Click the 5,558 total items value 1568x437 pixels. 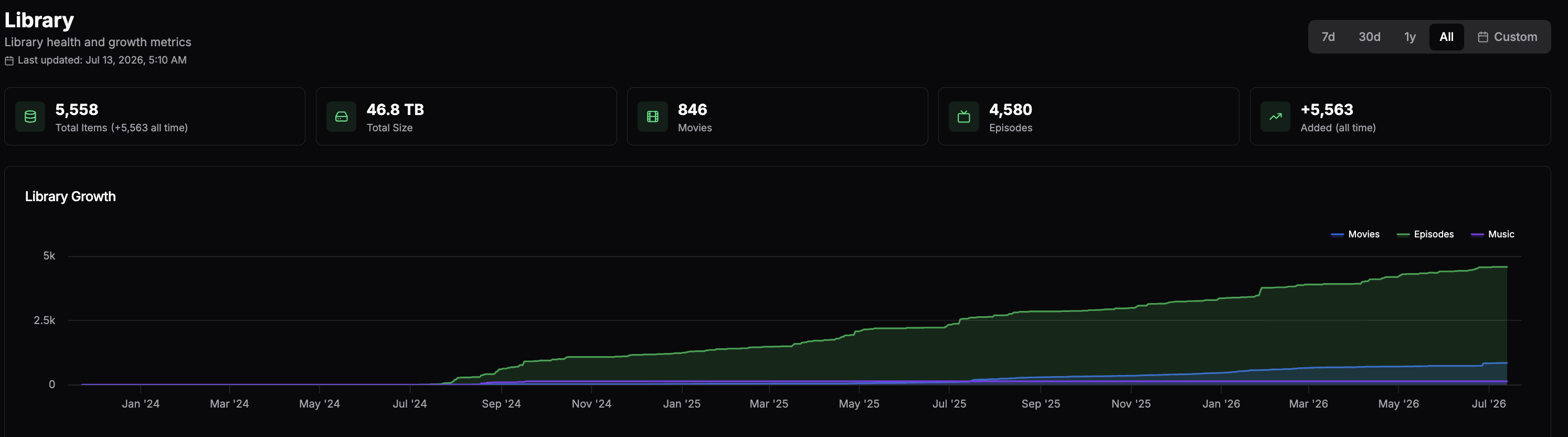77,110
